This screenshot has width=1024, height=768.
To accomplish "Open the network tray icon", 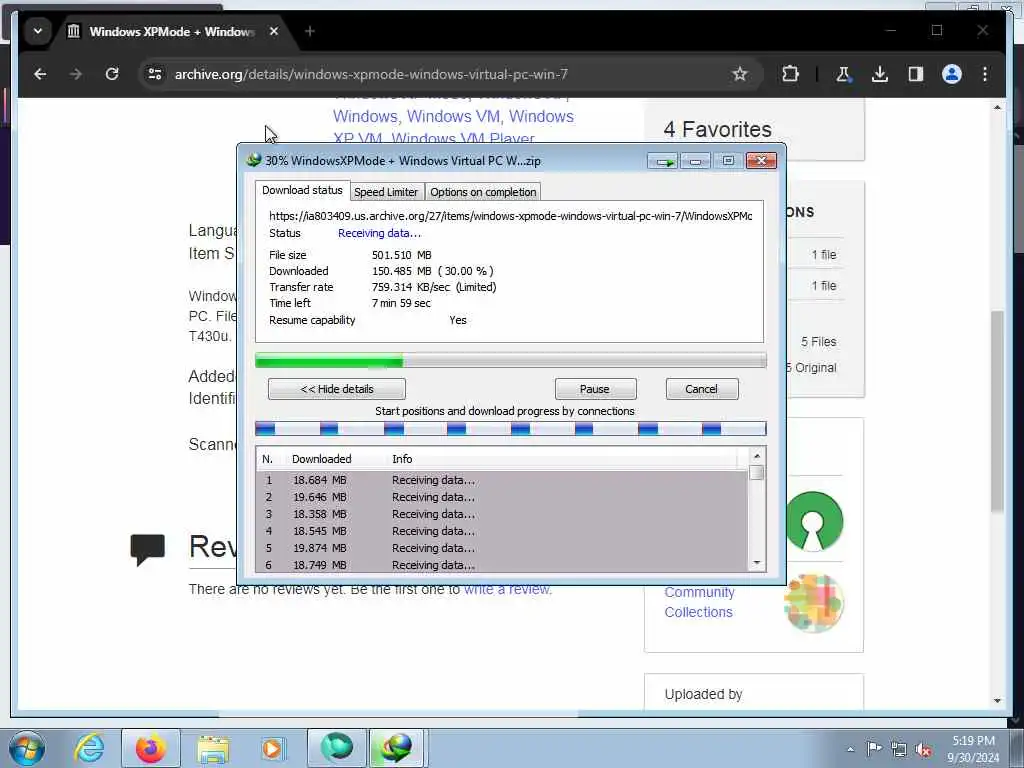I will (x=899, y=749).
